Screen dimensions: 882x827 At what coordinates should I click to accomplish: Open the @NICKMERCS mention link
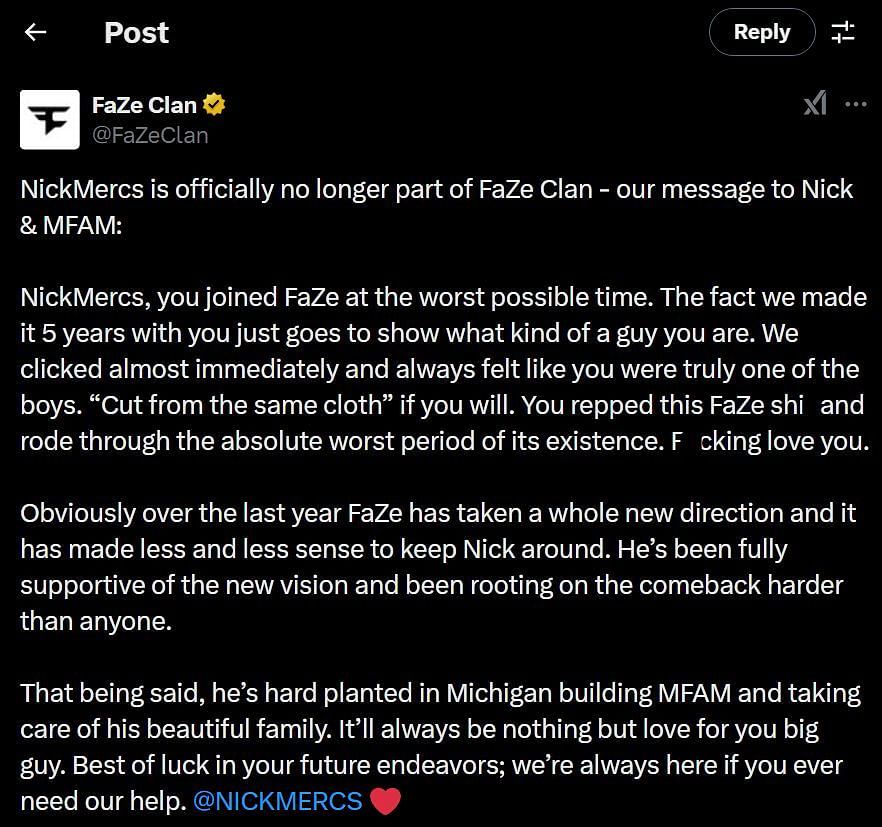278,801
